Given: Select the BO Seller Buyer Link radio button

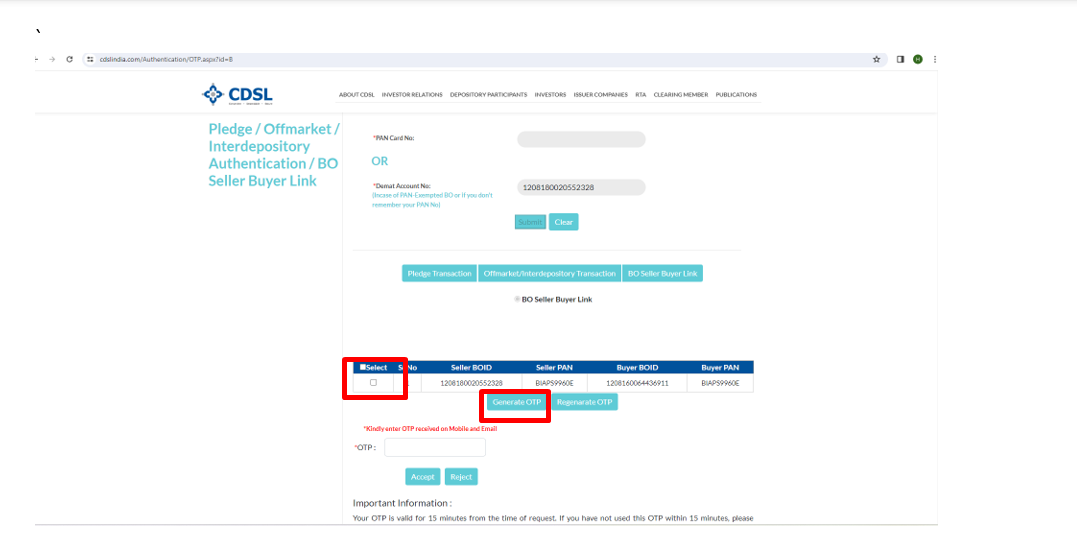Looking at the screenshot, I should point(517,299).
